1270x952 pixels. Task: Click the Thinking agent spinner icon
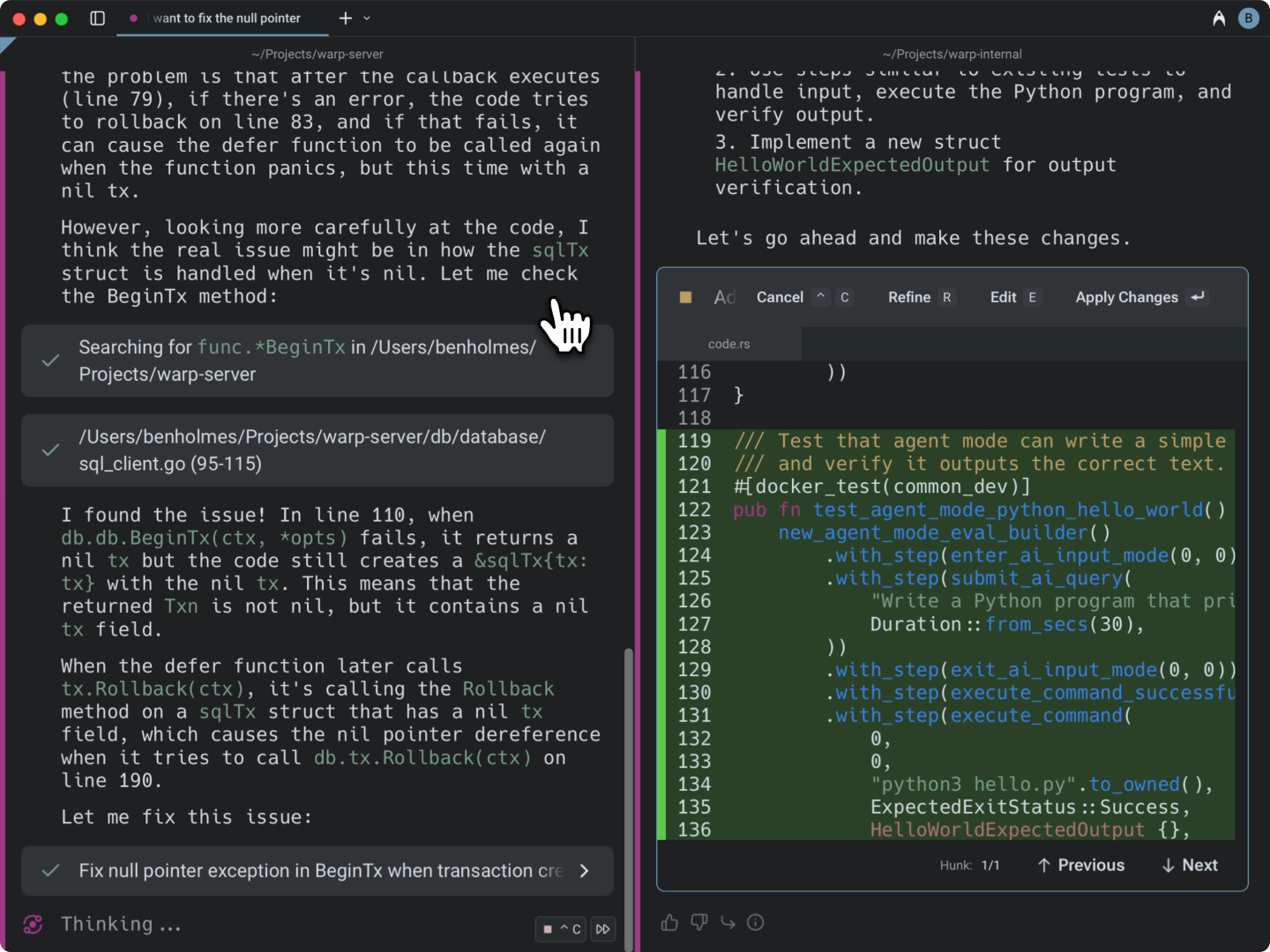pos(33,924)
